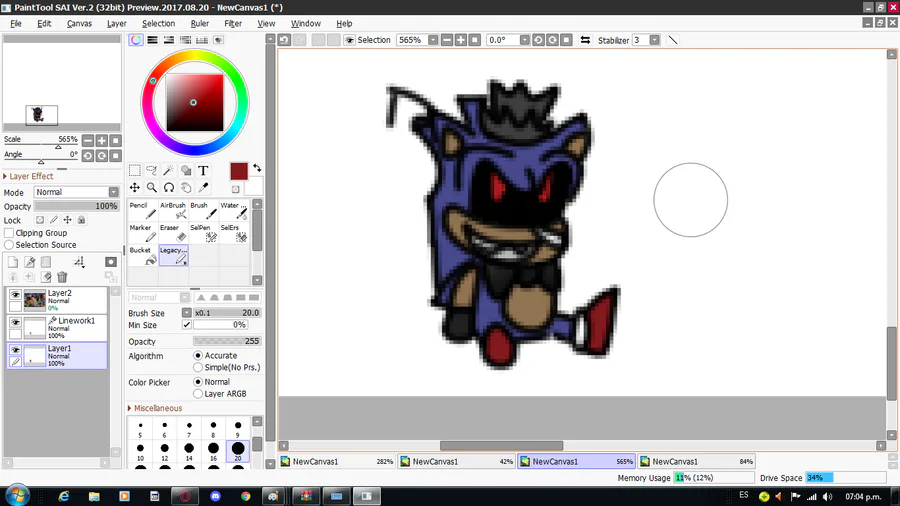Choose the Marker tool
This screenshot has width=900, height=506.
pyautogui.click(x=142, y=233)
